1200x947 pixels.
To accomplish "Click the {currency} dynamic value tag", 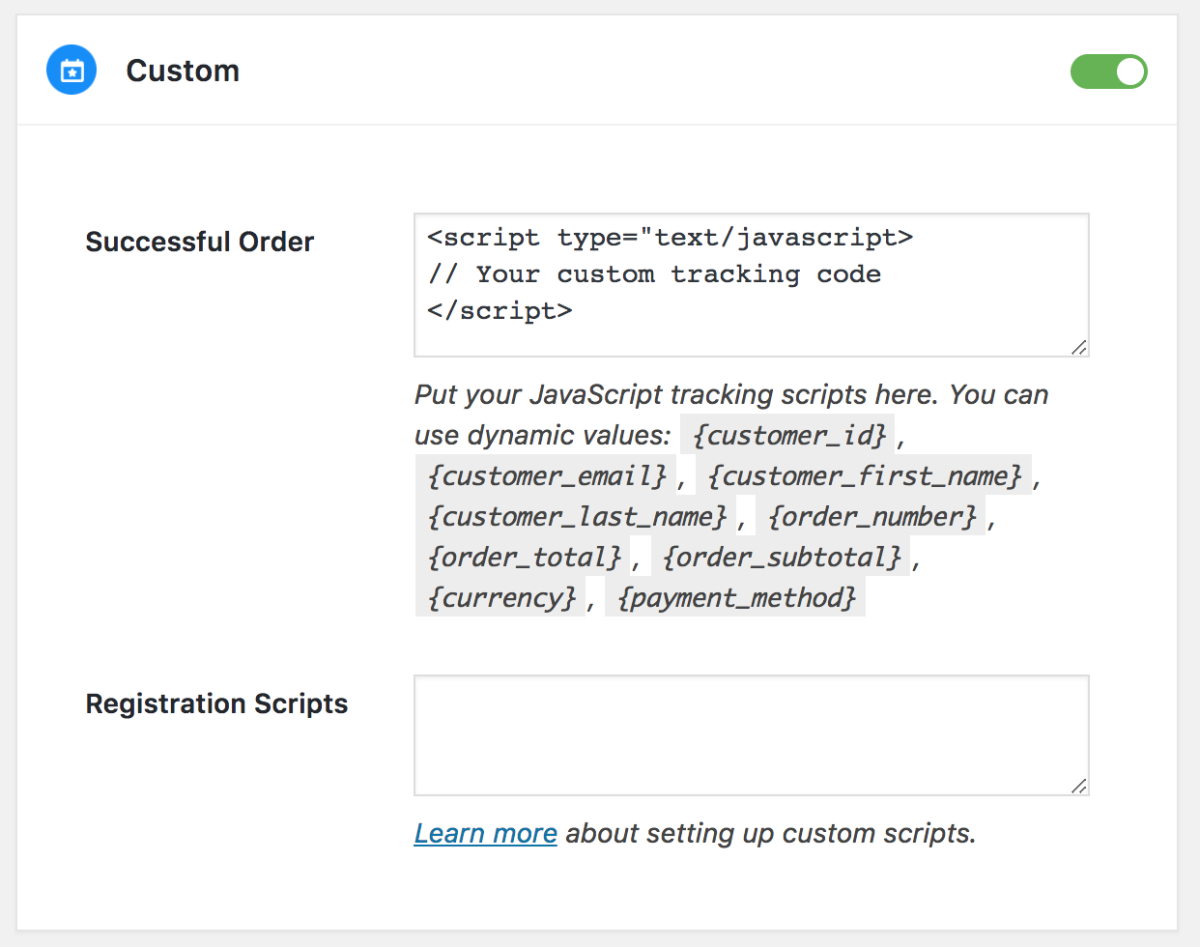I will [500, 598].
